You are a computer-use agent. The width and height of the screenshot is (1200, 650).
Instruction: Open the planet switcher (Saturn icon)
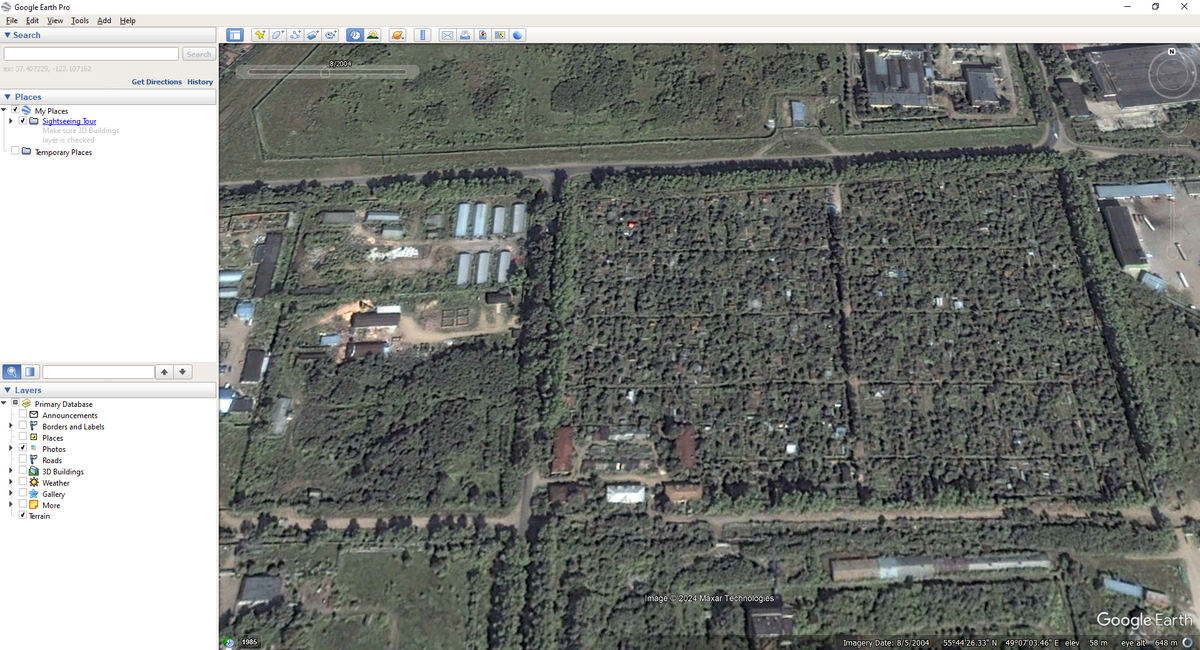(397, 35)
